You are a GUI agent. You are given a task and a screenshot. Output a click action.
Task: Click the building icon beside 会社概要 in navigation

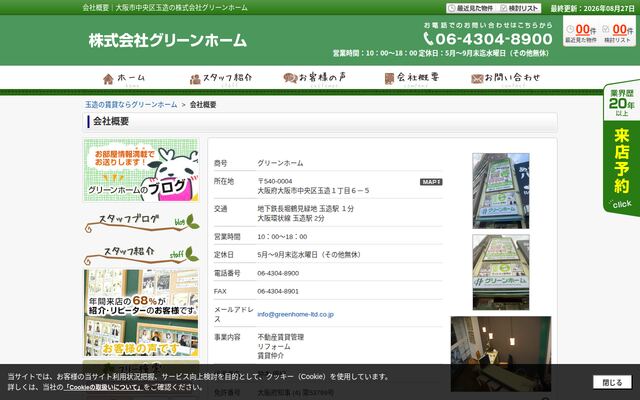389,78
